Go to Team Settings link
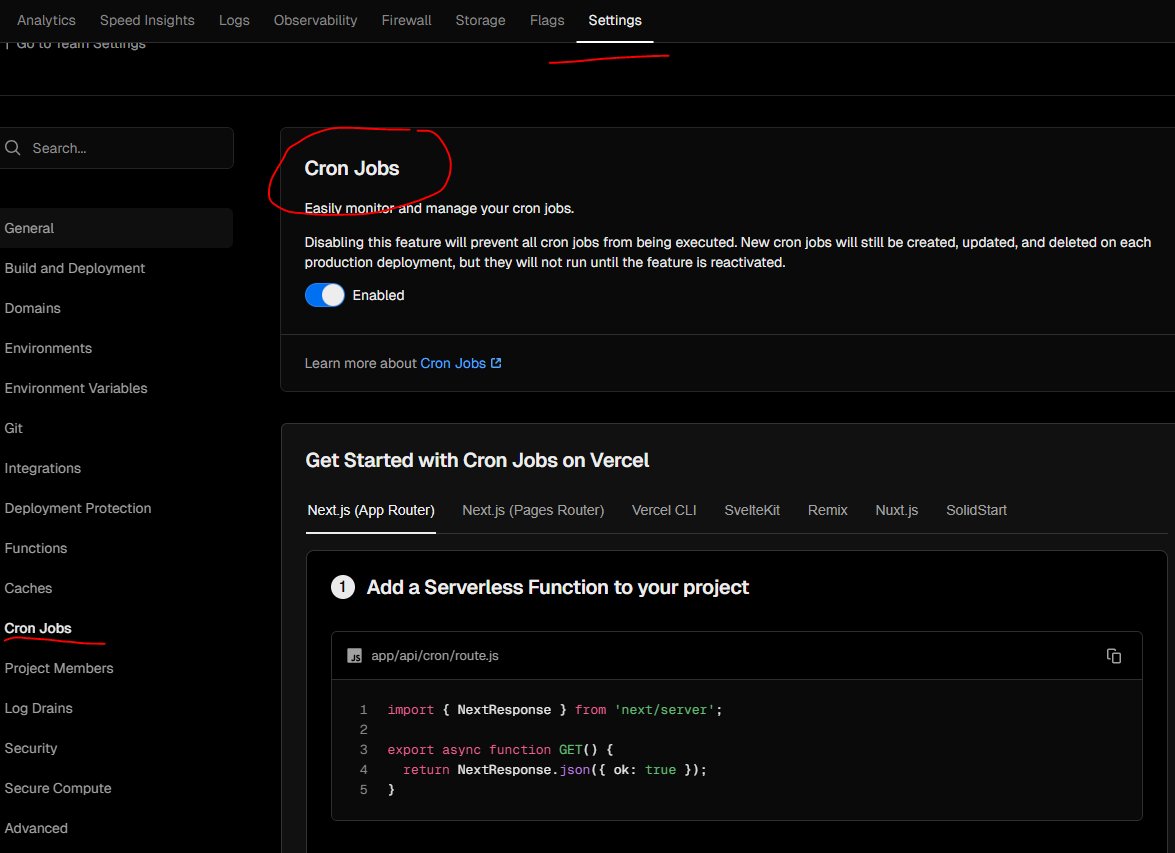Image resolution: width=1175 pixels, height=853 pixels. tap(80, 44)
